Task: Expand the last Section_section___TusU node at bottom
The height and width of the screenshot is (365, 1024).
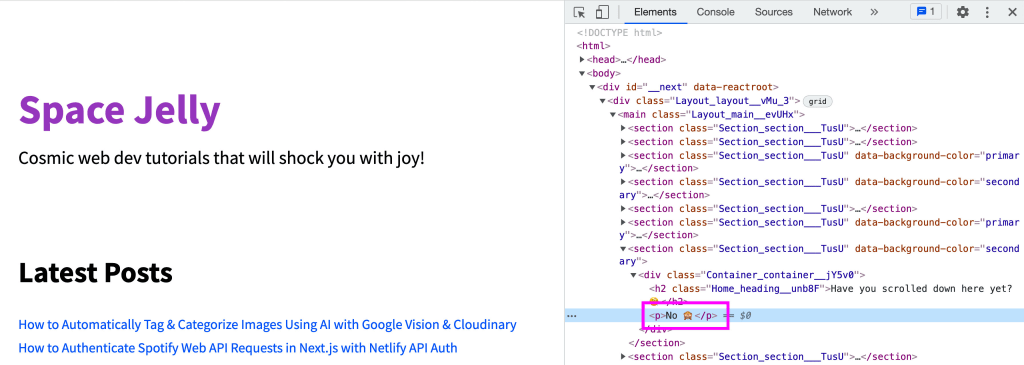Action: (624, 357)
